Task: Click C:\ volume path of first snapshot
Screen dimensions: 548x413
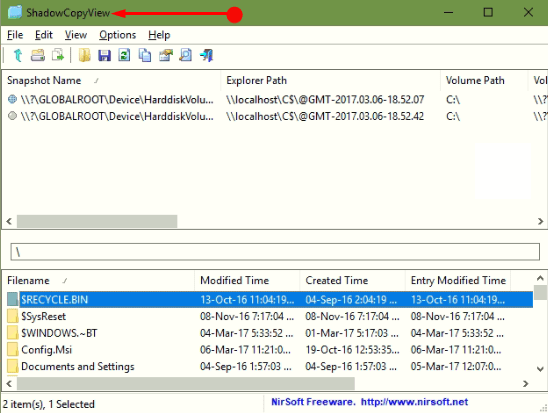Action: pyautogui.click(x=453, y=100)
